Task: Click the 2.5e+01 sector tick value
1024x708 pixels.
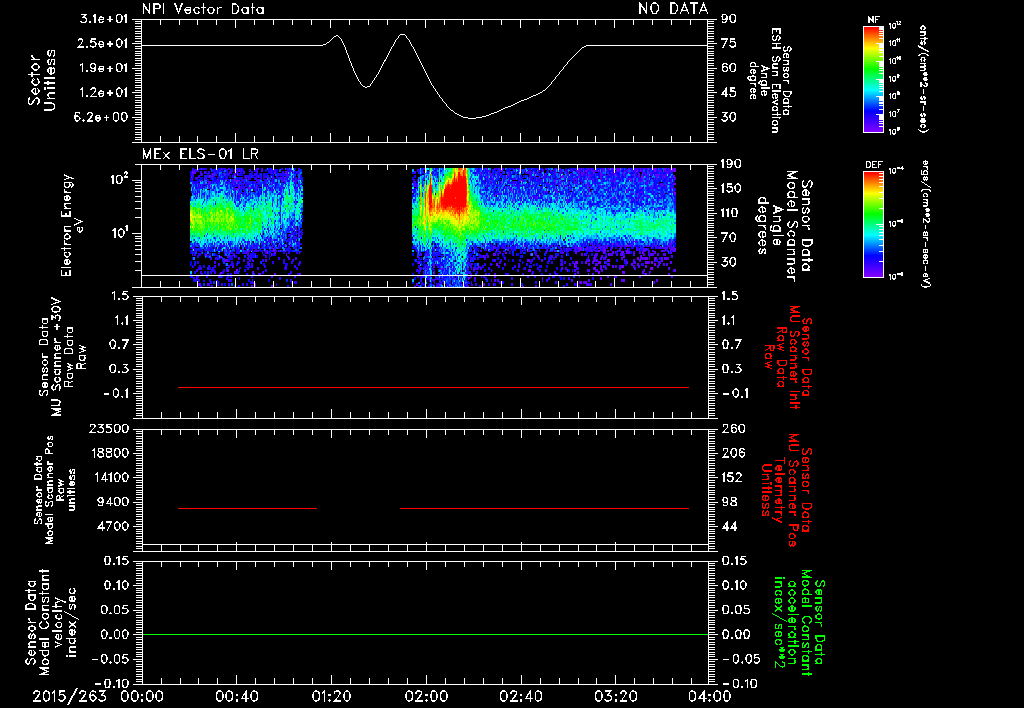Action: tap(104, 43)
